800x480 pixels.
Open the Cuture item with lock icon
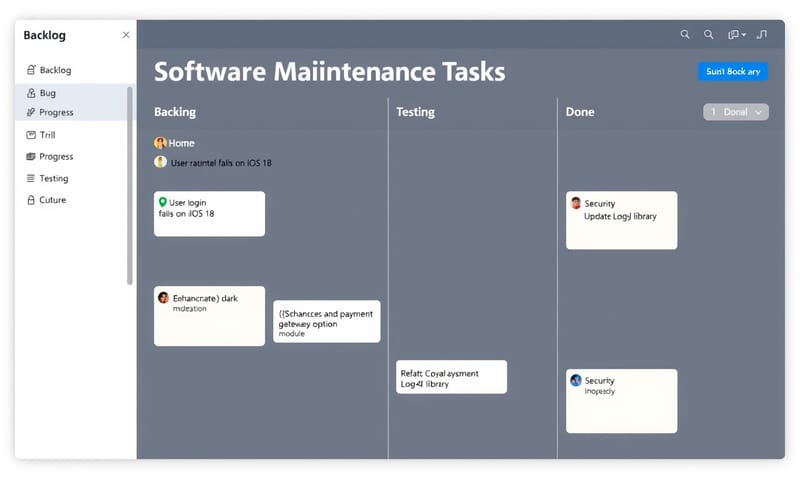click(x=52, y=200)
